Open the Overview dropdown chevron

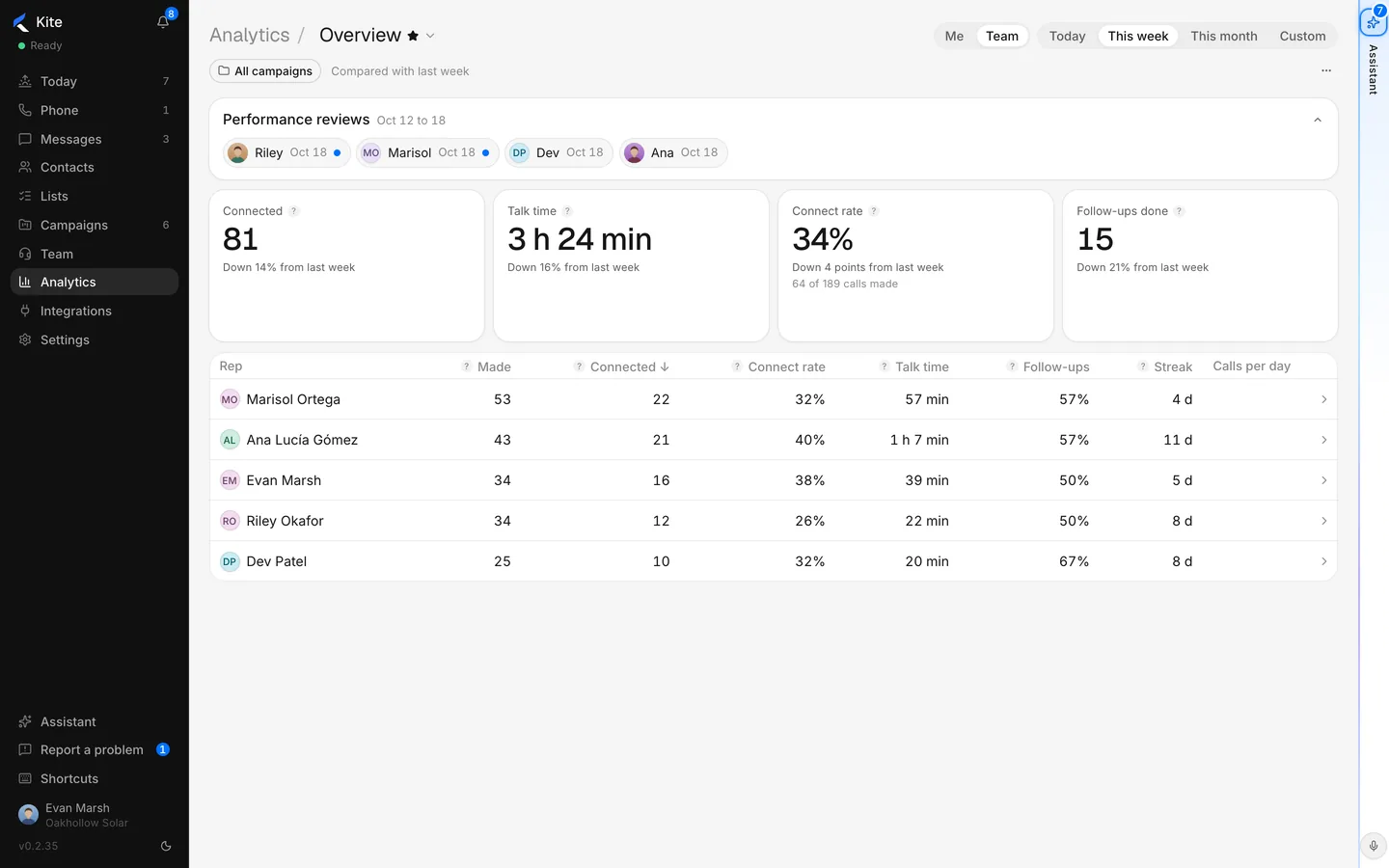tap(430, 36)
